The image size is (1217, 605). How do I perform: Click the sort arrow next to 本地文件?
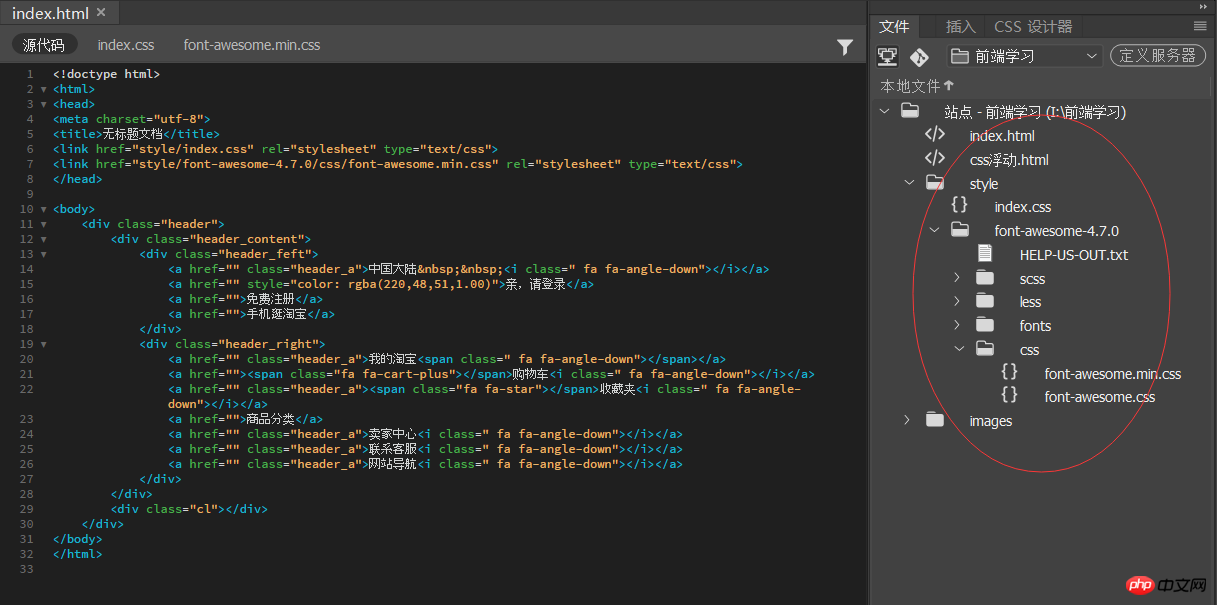point(949,86)
